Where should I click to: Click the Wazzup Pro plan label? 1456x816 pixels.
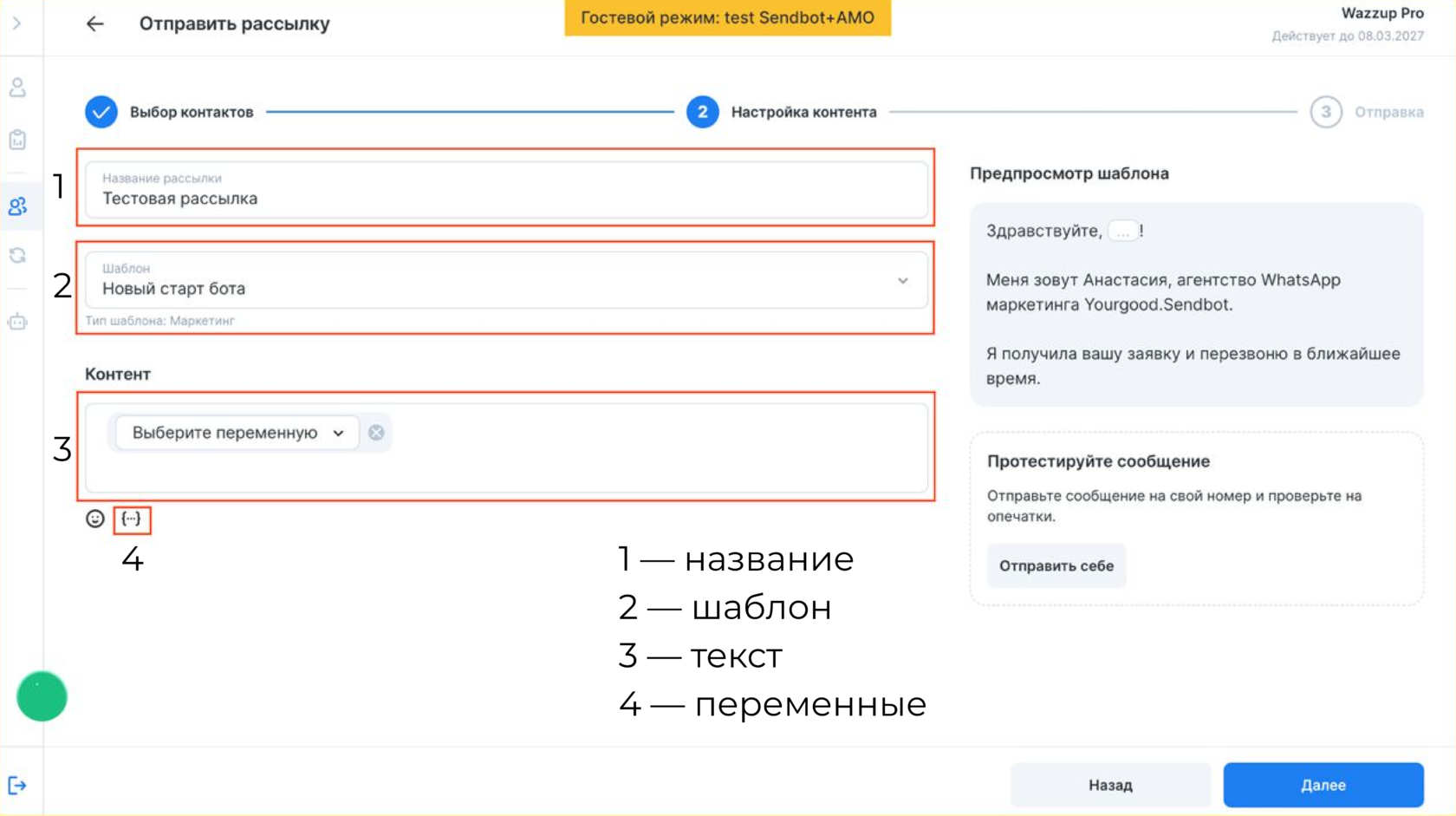coord(1382,13)
